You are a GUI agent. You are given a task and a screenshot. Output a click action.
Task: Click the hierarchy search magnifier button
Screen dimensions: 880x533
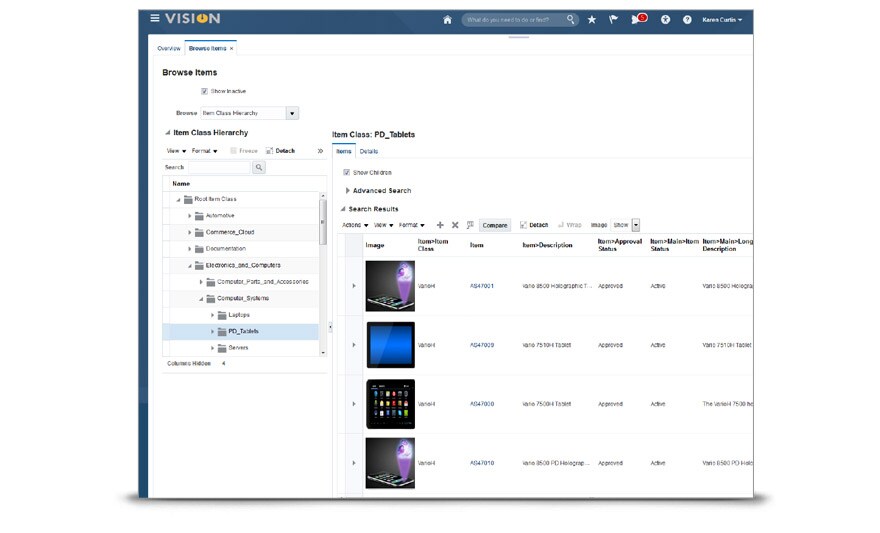(258, 168)
